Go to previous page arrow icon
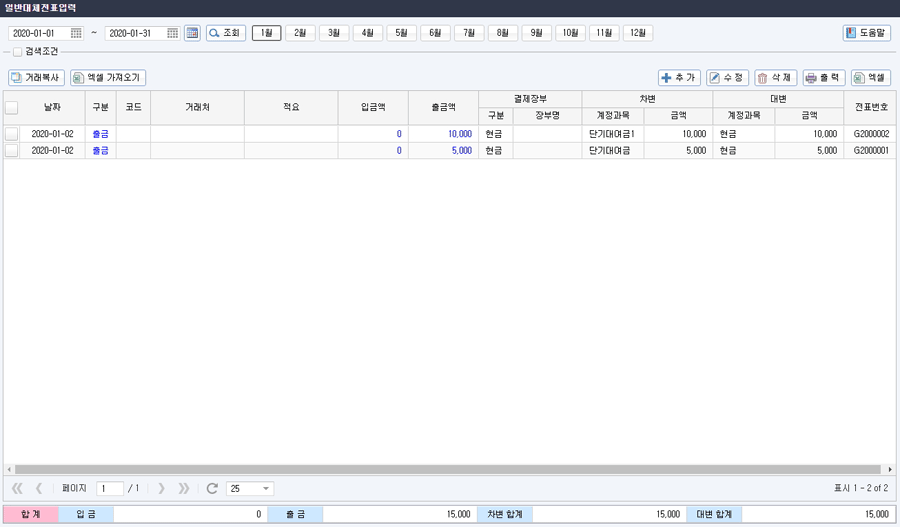This screenshot has height=527, width=900. 39,489
